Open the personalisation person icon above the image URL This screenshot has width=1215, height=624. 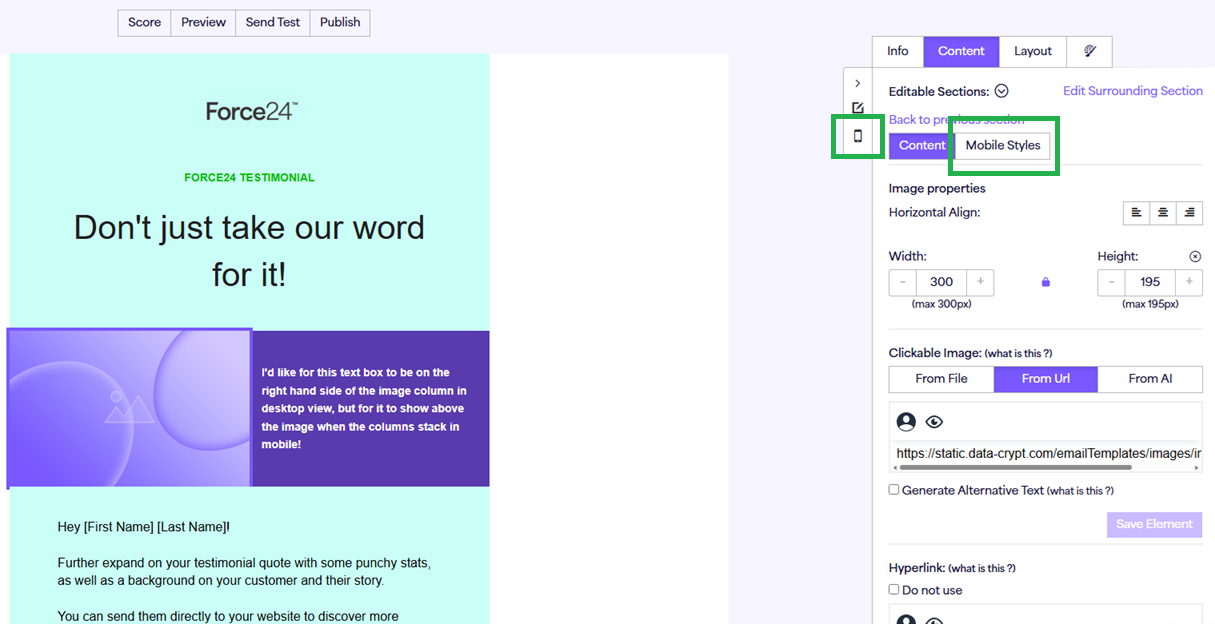pyautogui.click(x=906, y=422)
